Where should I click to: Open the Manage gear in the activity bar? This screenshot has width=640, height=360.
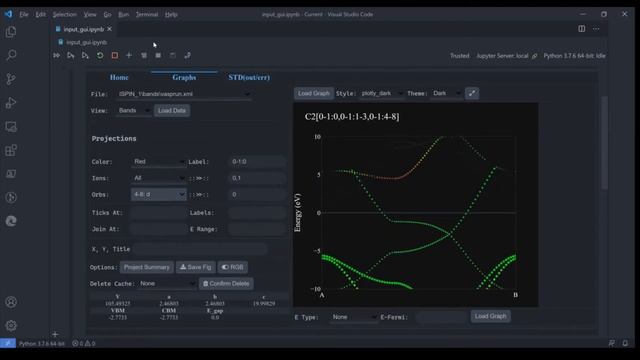pos(11,325)
